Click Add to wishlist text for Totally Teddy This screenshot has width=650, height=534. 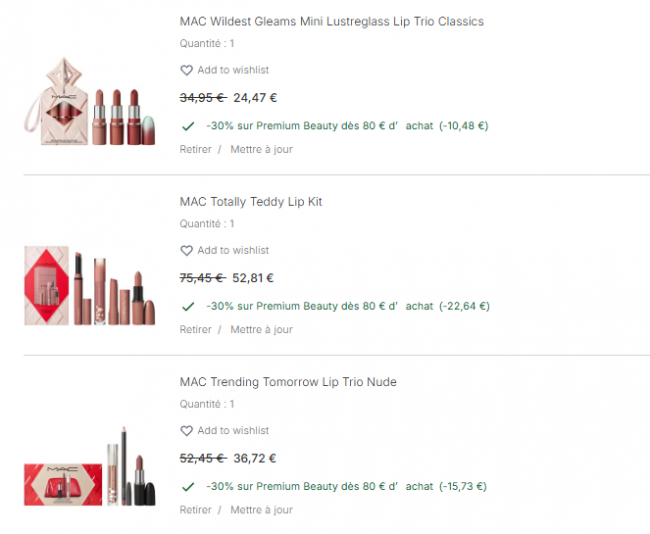coord(233,250)
